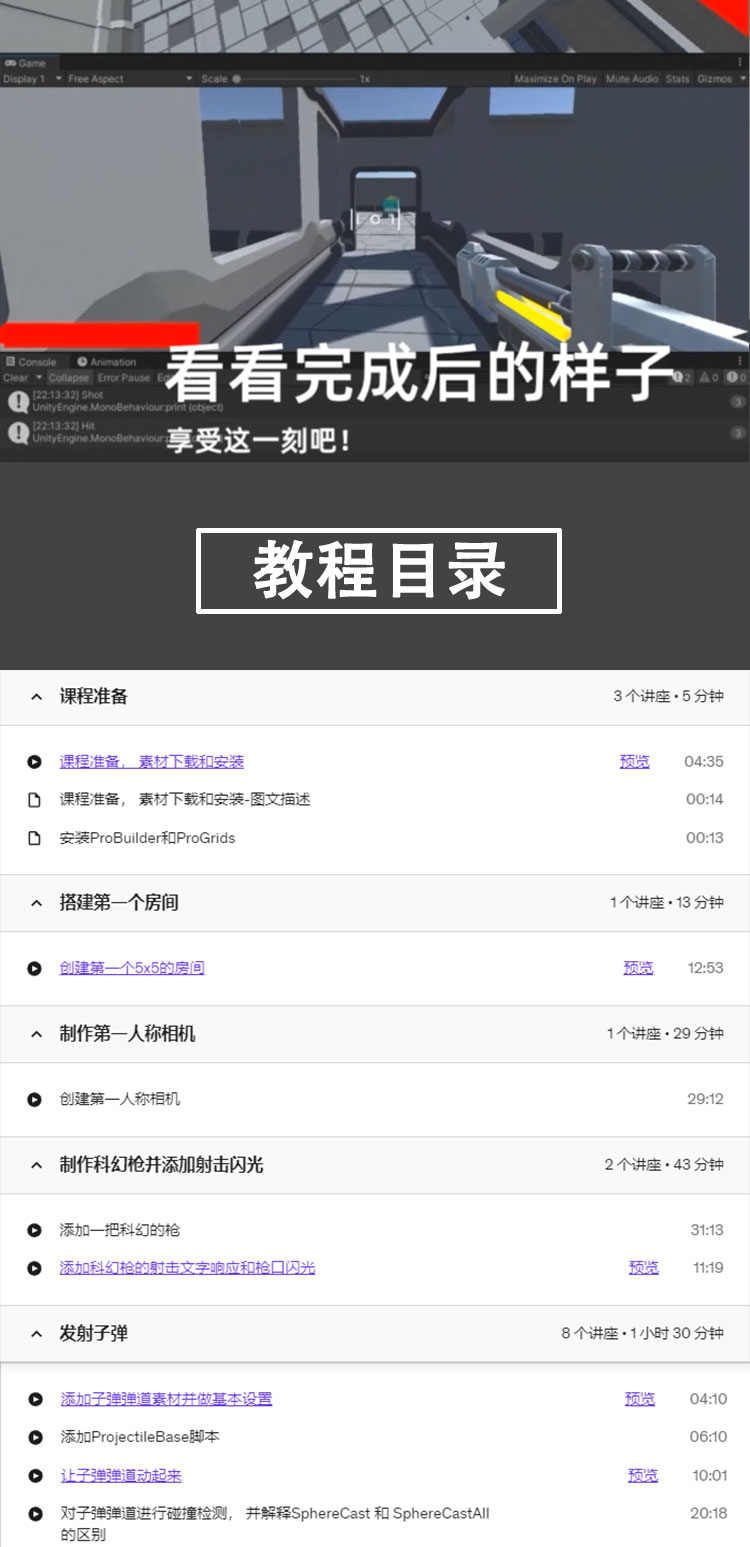Click 预览 for 让子弹弹道动起来
The height and width of the screenshot is (1547, 750).
(x=643, y=1475)
